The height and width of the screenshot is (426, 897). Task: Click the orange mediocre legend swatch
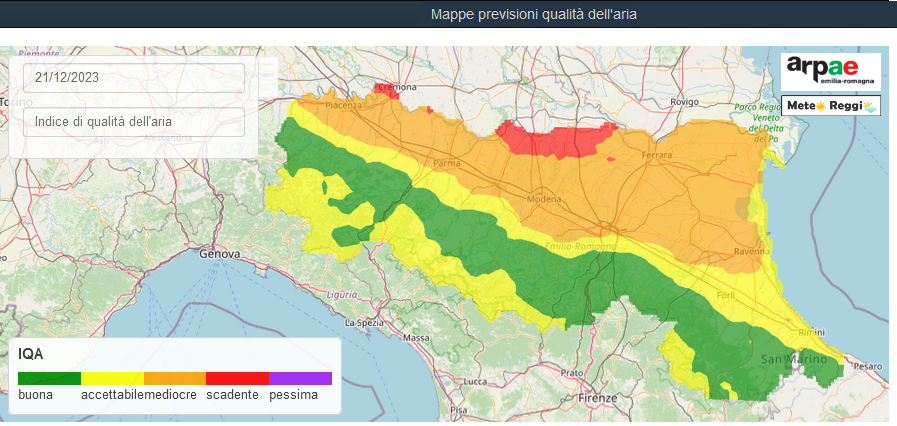pos(175,378)
